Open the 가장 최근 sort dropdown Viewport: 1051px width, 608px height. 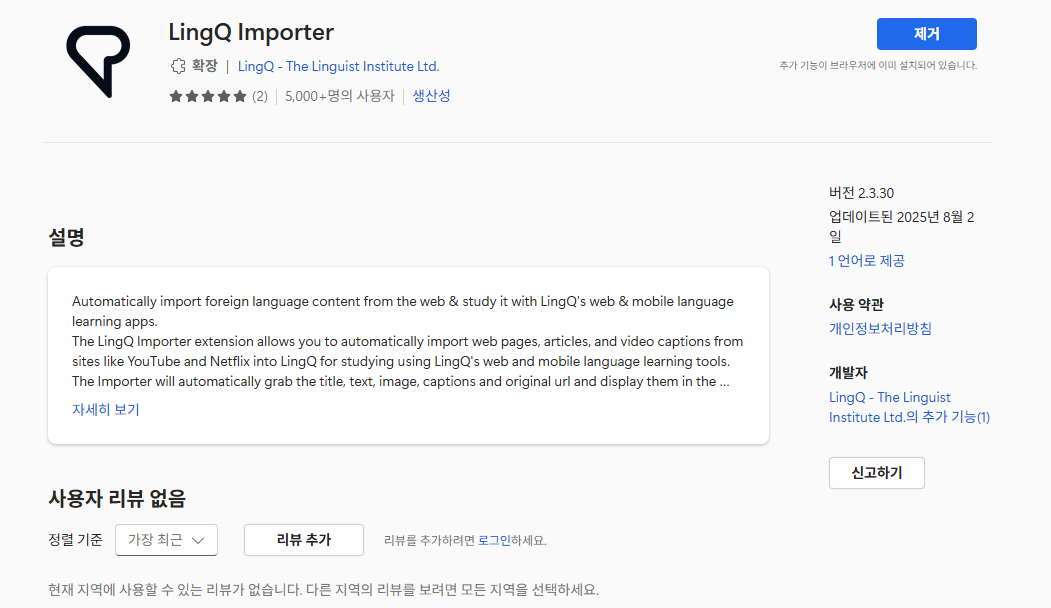click(x=166, y=540)
